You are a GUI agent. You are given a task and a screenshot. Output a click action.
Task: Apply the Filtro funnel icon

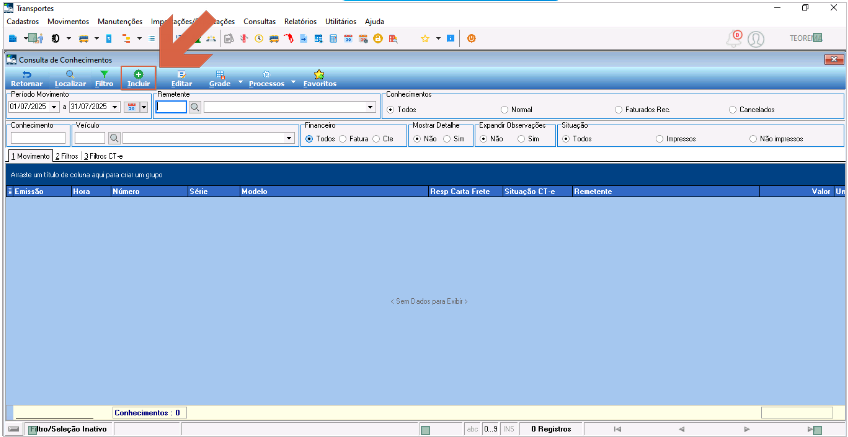[104, 74]
